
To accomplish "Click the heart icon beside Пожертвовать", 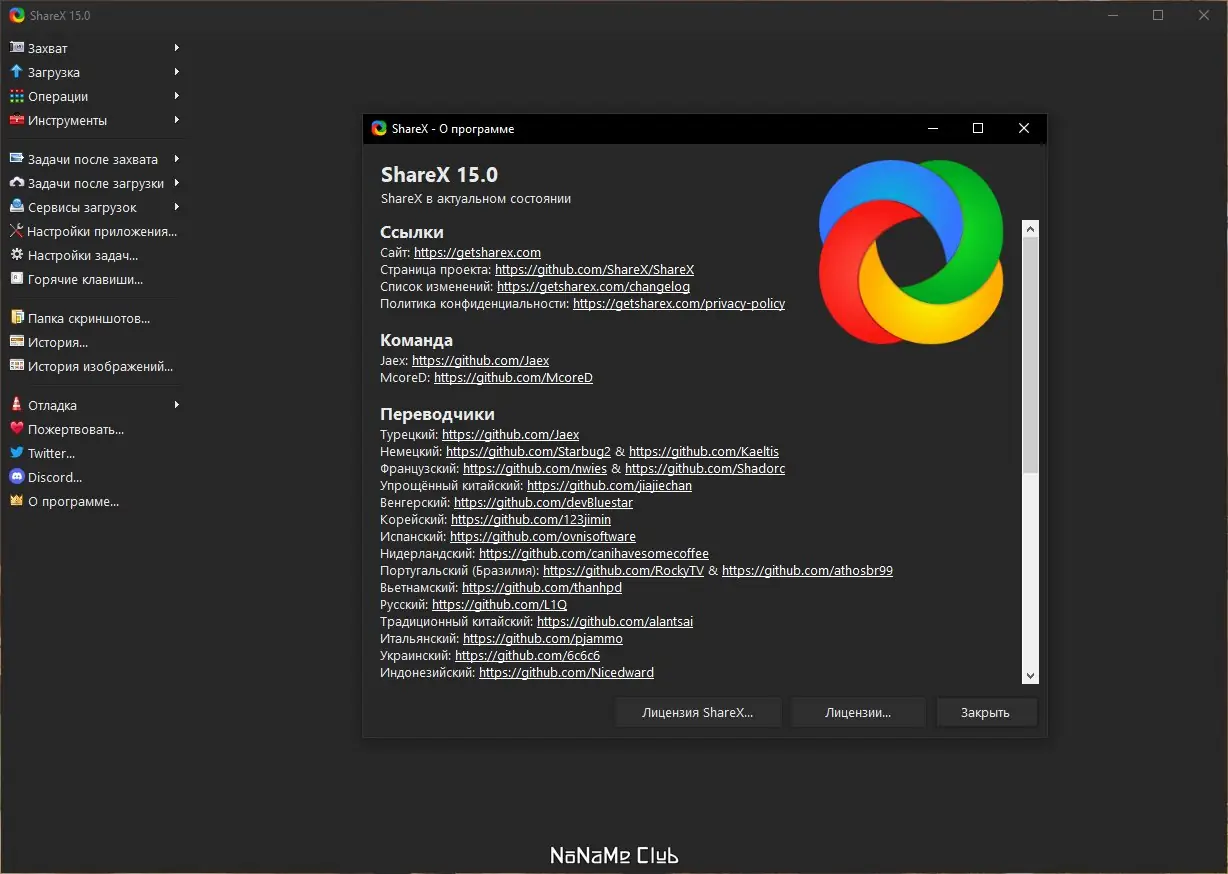I will (16, 429).
